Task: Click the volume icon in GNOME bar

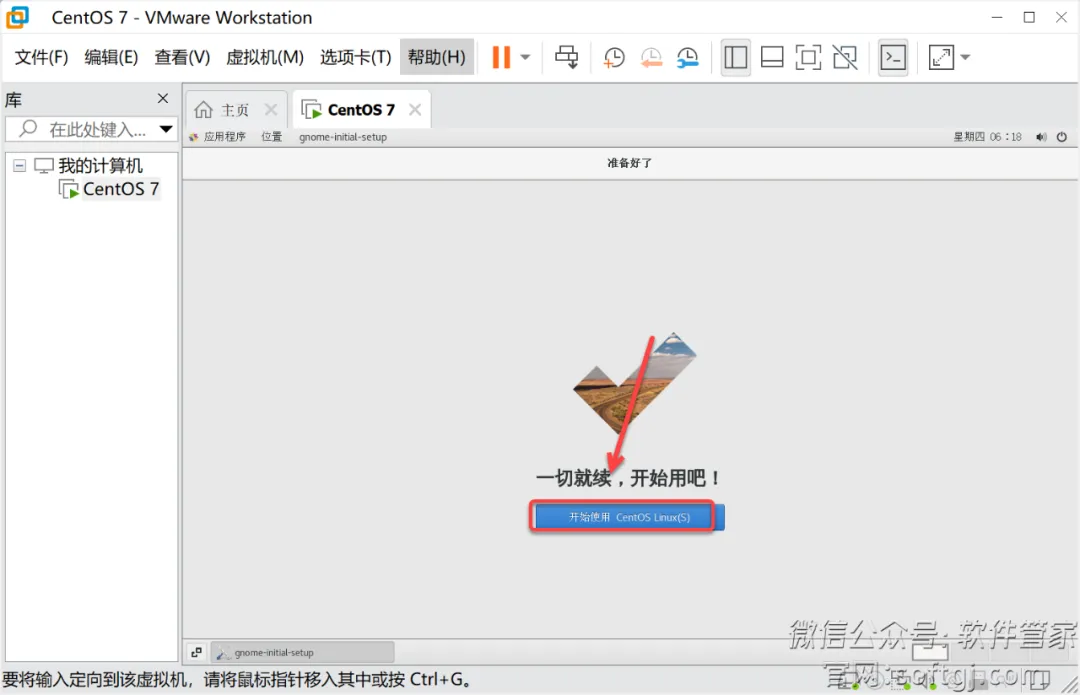Action: pos(1041,137)
